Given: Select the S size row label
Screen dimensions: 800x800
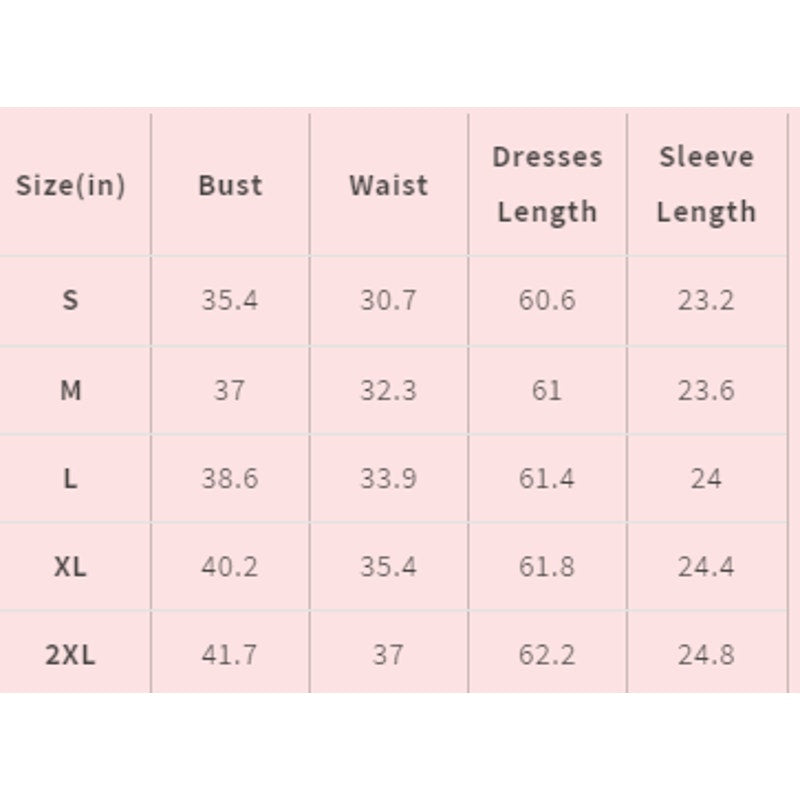Looking at the screenshot, I should 70,300.
